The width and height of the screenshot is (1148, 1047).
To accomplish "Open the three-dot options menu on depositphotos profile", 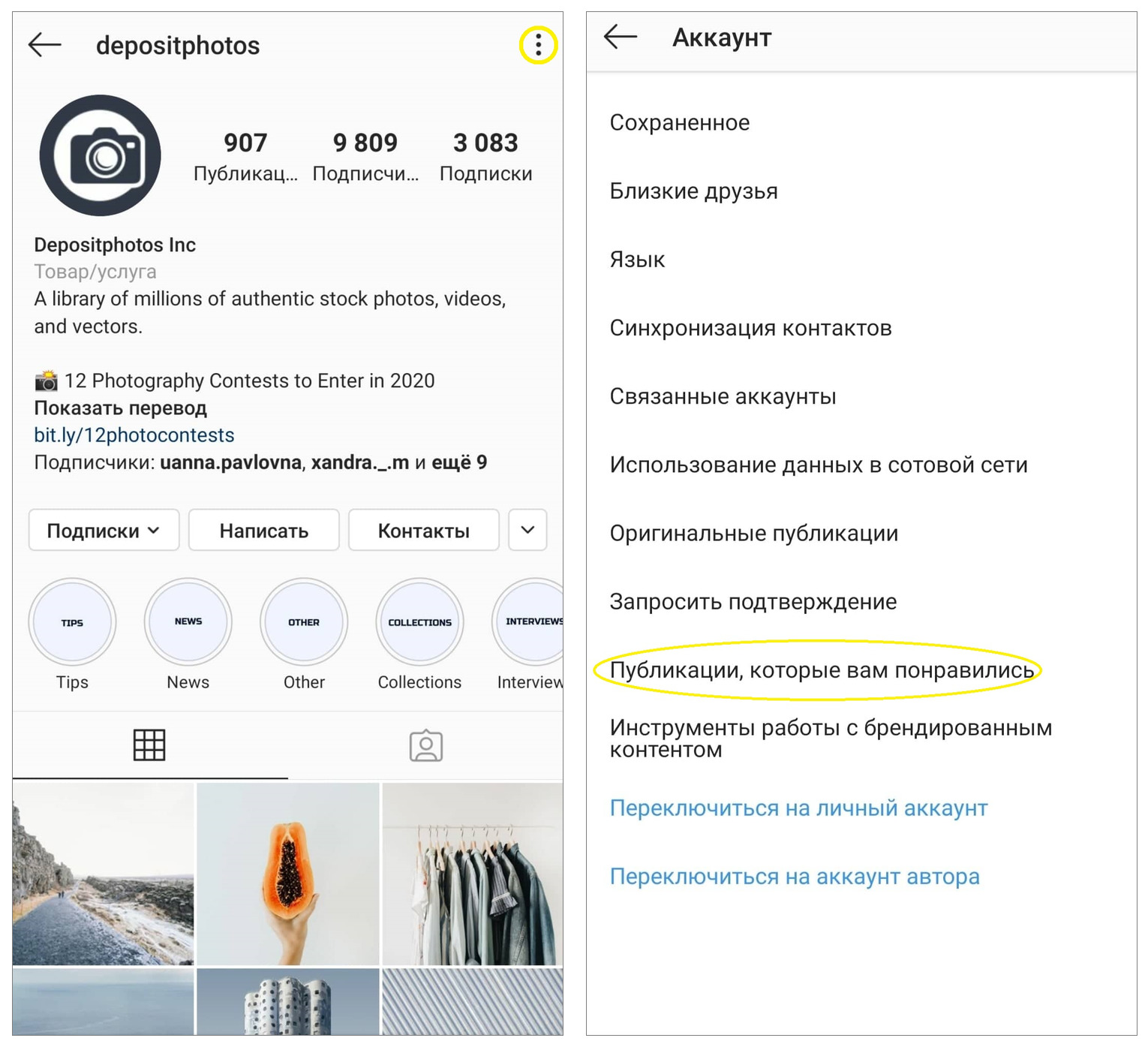I will (538, 46).
